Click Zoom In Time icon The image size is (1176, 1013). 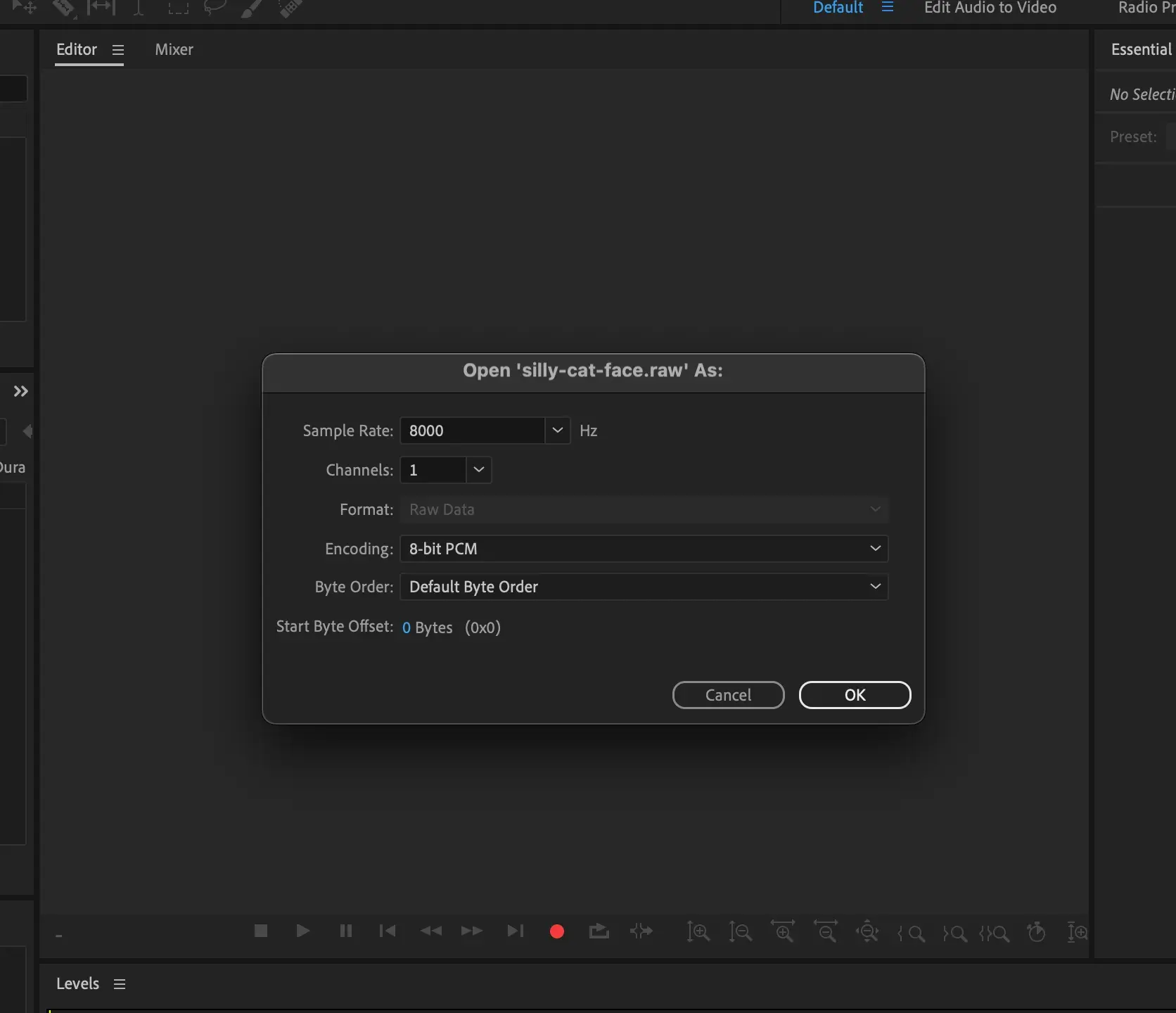tap(783, 931)
